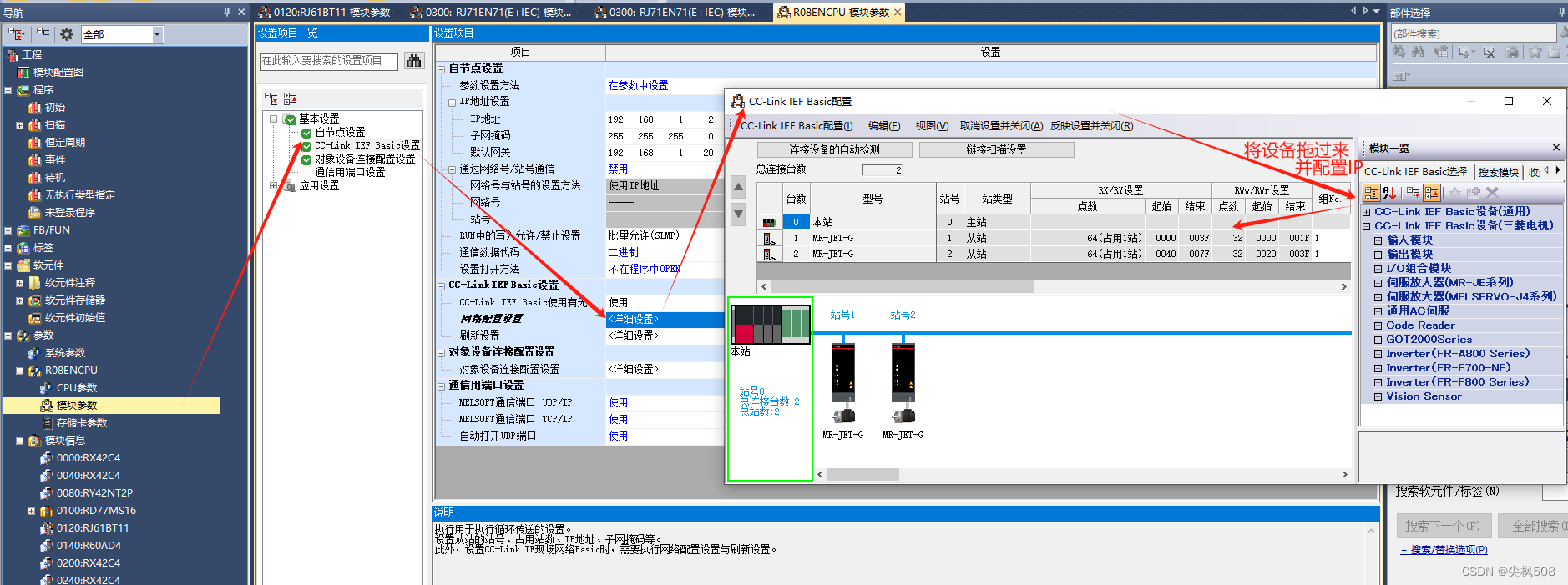The height and width of the screenshot is (585, 1568).
Task: Select 对象设备连接配置设置 in setting list
Action: pyautogui.click(x=365, y=159)
